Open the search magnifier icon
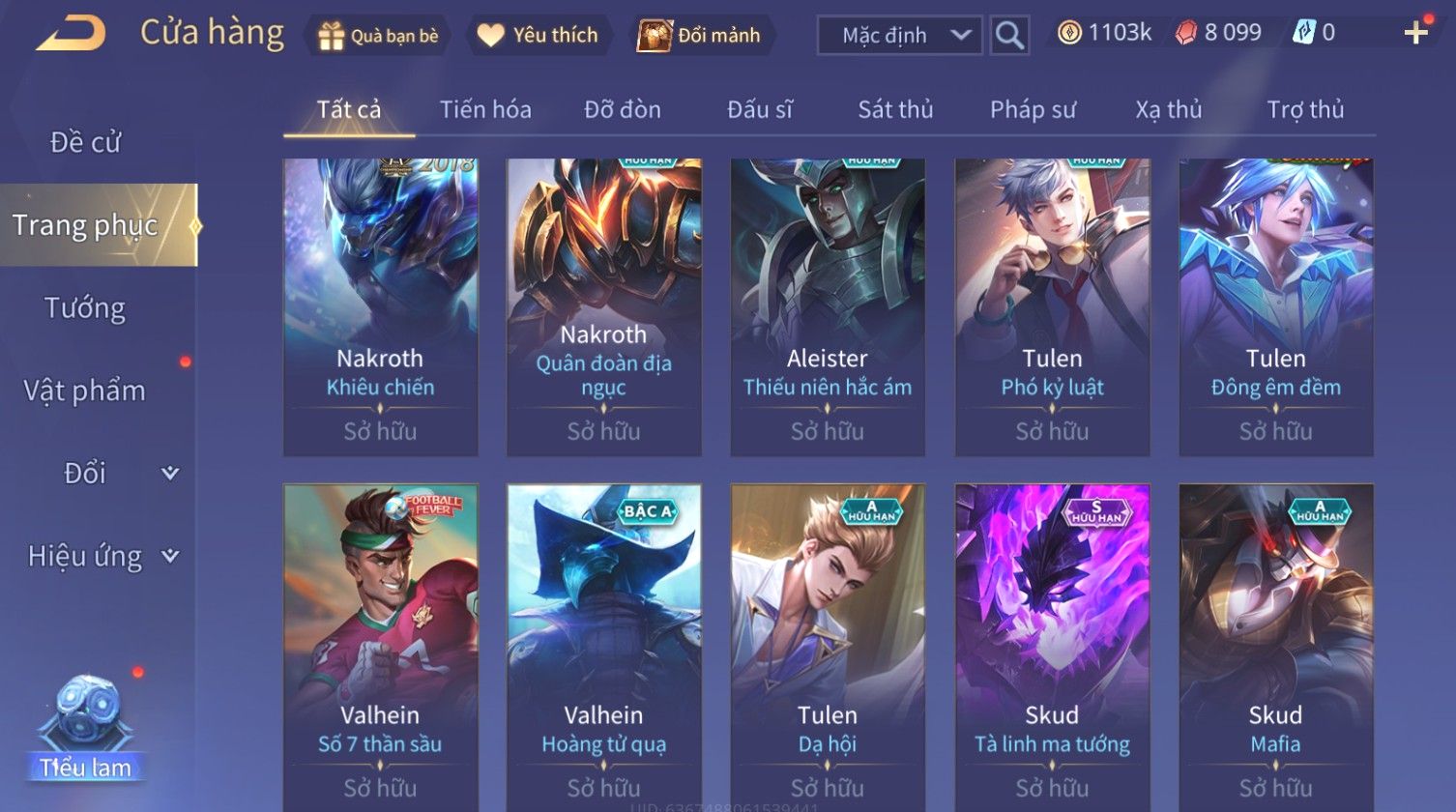 pos(1009,36)
